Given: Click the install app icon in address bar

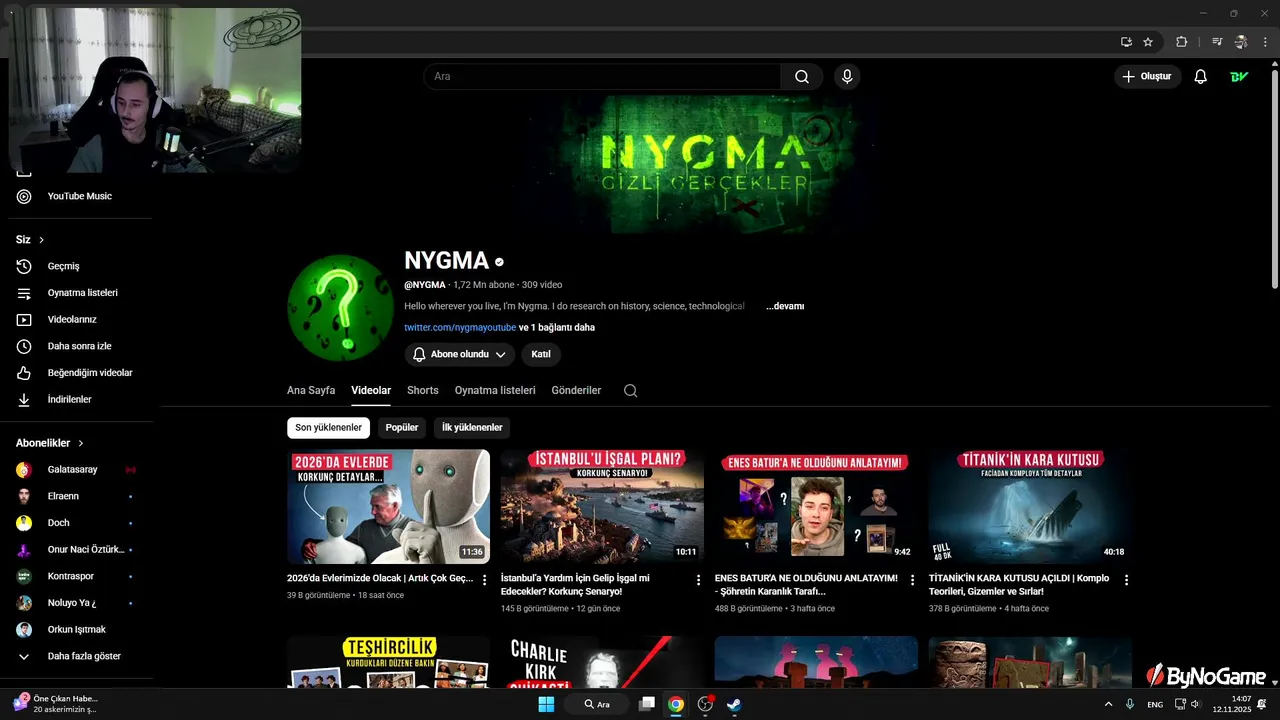Looking at the screenshot, I should point(1126,42).
